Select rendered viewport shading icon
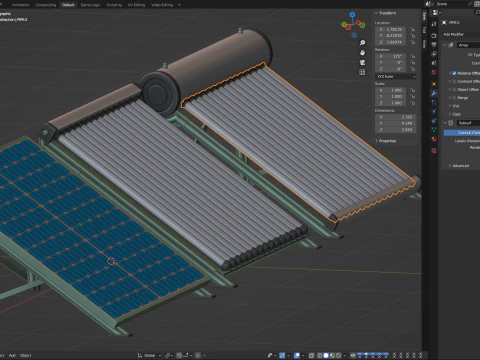The width and height of the screenshot is (480, 360). click(338, 355)
